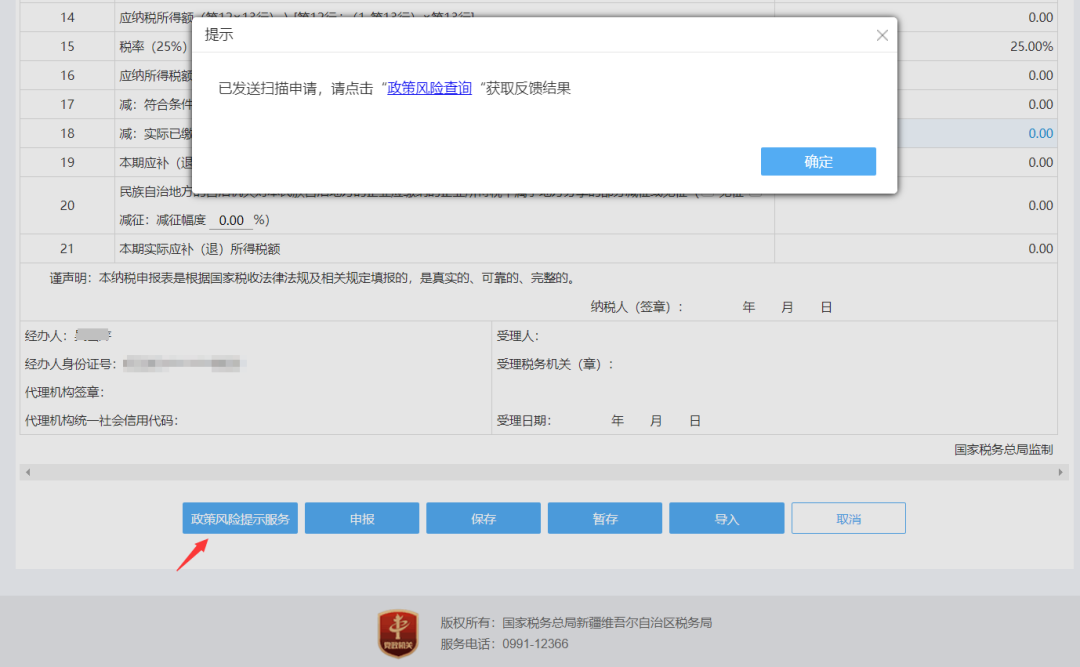The height and width of the screenshot is (667, 1080).
Task: Click the tax bureau emblem in footer
Action: tap(398, 633)
